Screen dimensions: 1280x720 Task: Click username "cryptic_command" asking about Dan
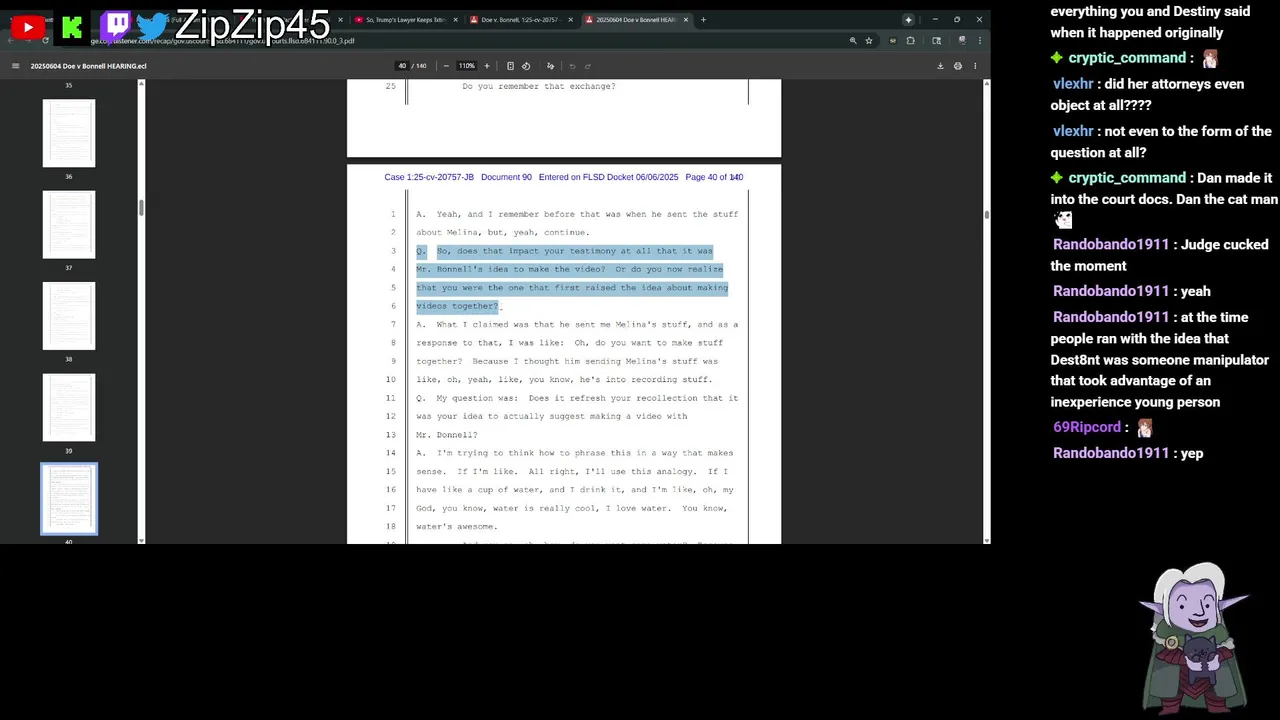(1127, 178)
